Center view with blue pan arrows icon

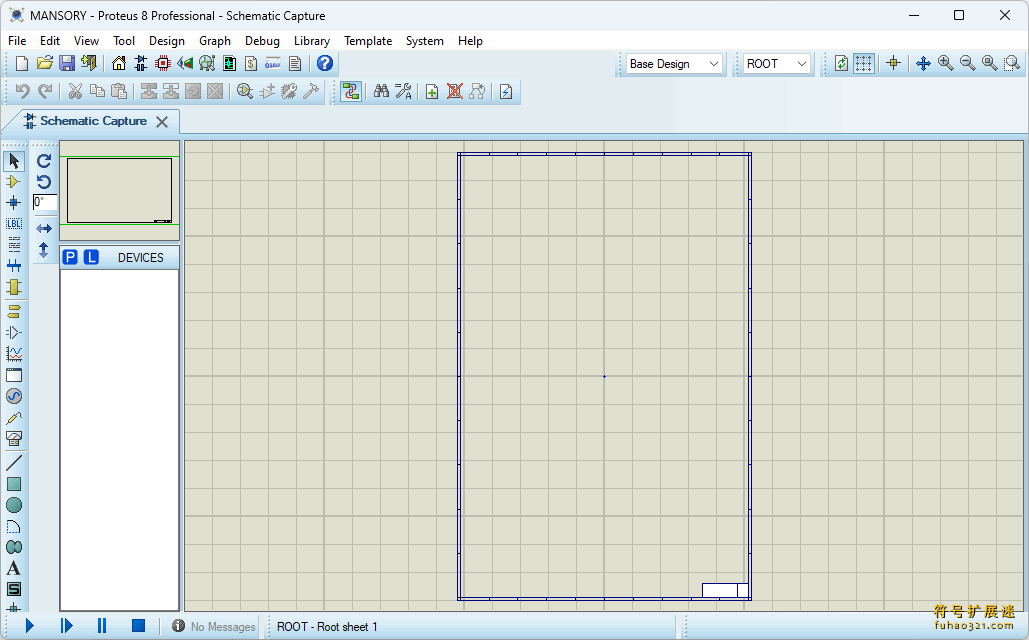pyautogui.click(x=923, y=64)
